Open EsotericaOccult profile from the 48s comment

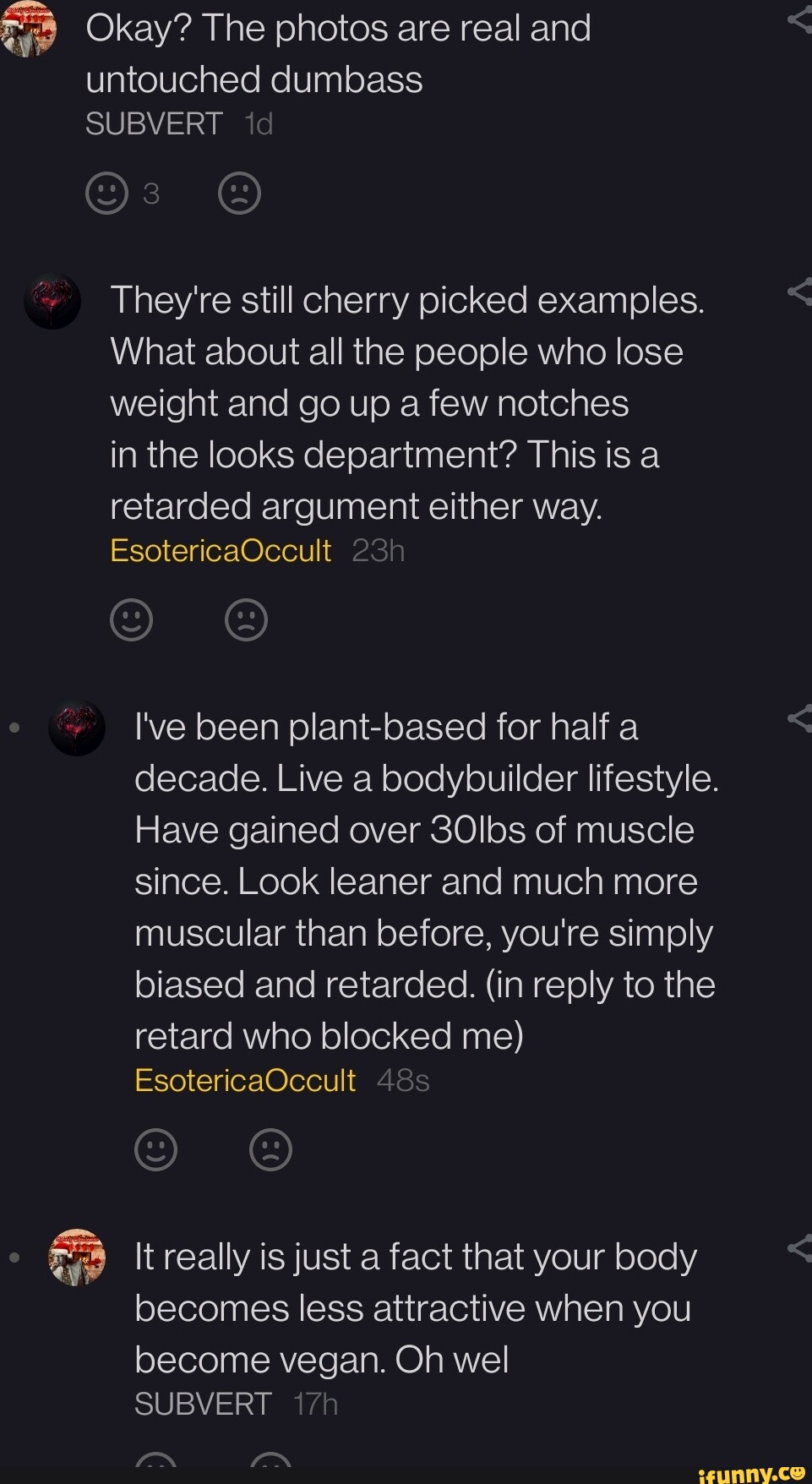(x=245, y=1080)
